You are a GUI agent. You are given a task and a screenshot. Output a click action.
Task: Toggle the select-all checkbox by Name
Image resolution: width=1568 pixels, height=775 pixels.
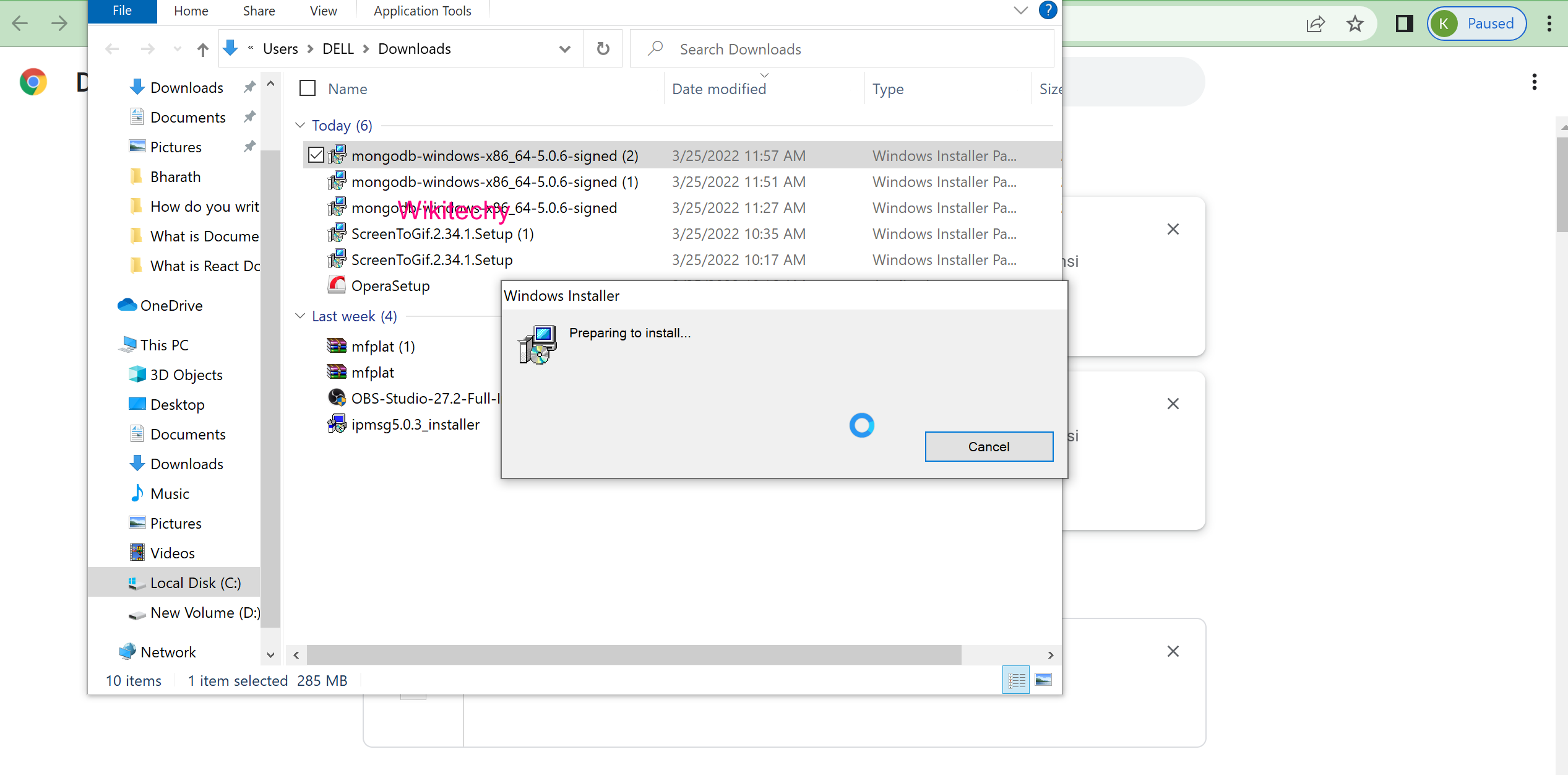point(308,89)
